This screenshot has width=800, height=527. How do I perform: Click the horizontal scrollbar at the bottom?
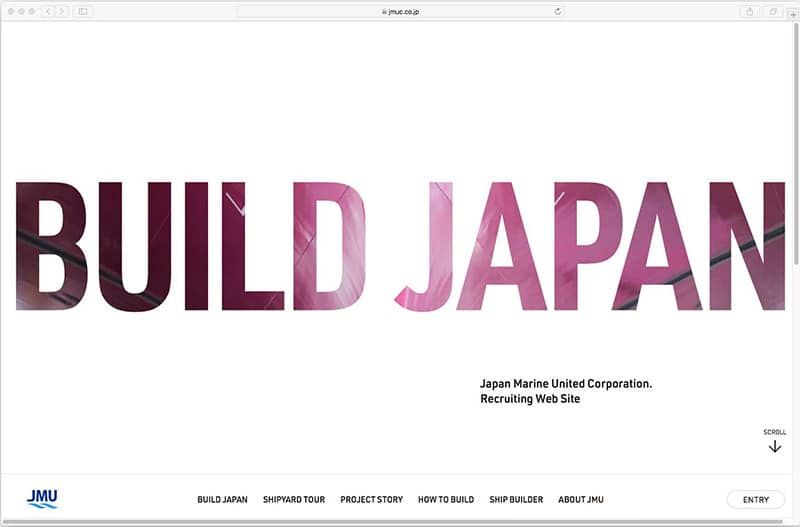(393, 522)
